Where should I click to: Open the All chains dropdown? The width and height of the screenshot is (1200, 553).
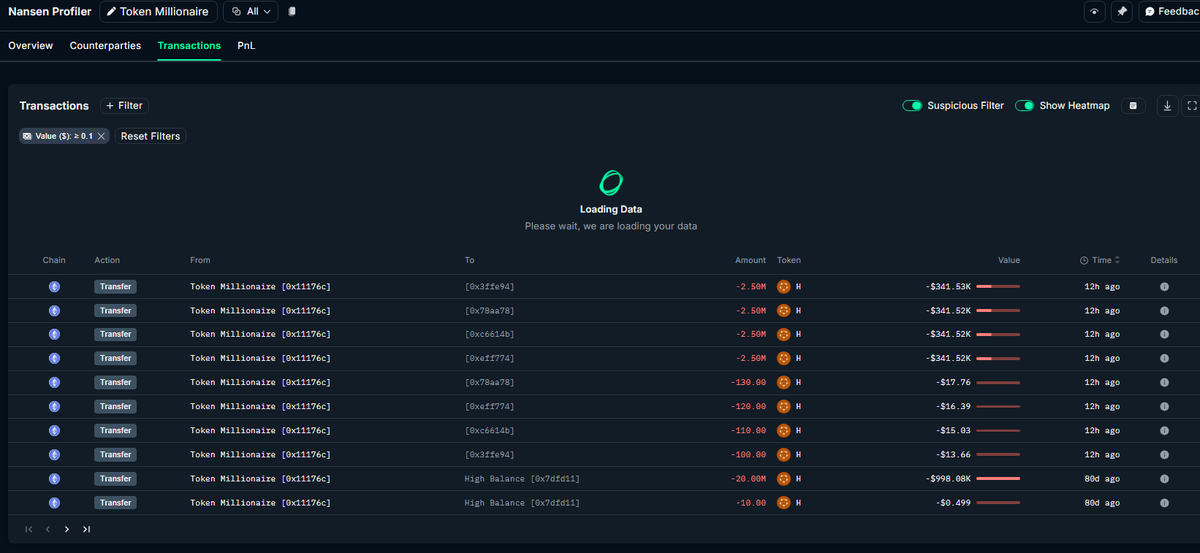[x=251, y=12]
